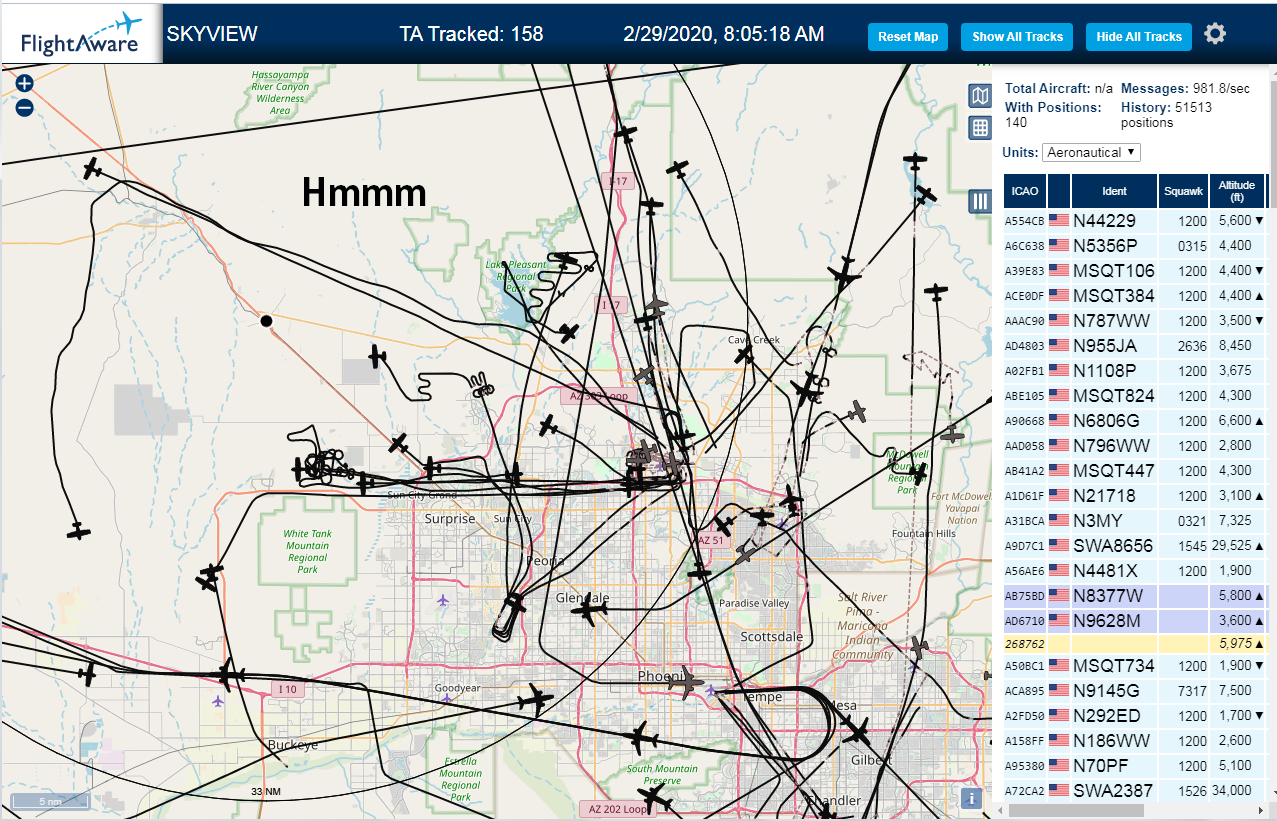Select the grey aircraft icon over Phoenix

(688, 681)
